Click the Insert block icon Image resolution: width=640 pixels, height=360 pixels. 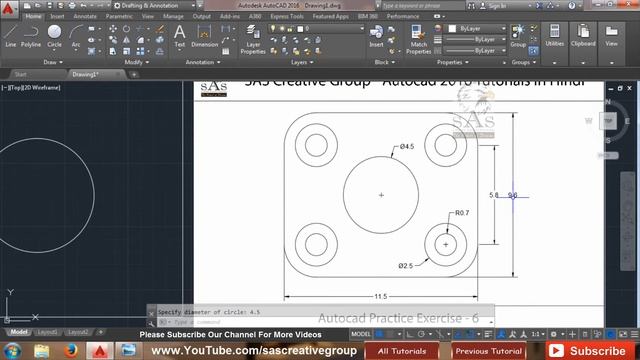pyautogui.click(x=376, y=36)
